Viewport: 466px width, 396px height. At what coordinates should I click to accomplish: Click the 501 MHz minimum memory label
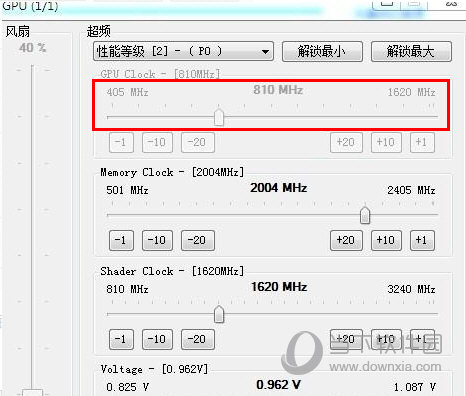[127, 190]
